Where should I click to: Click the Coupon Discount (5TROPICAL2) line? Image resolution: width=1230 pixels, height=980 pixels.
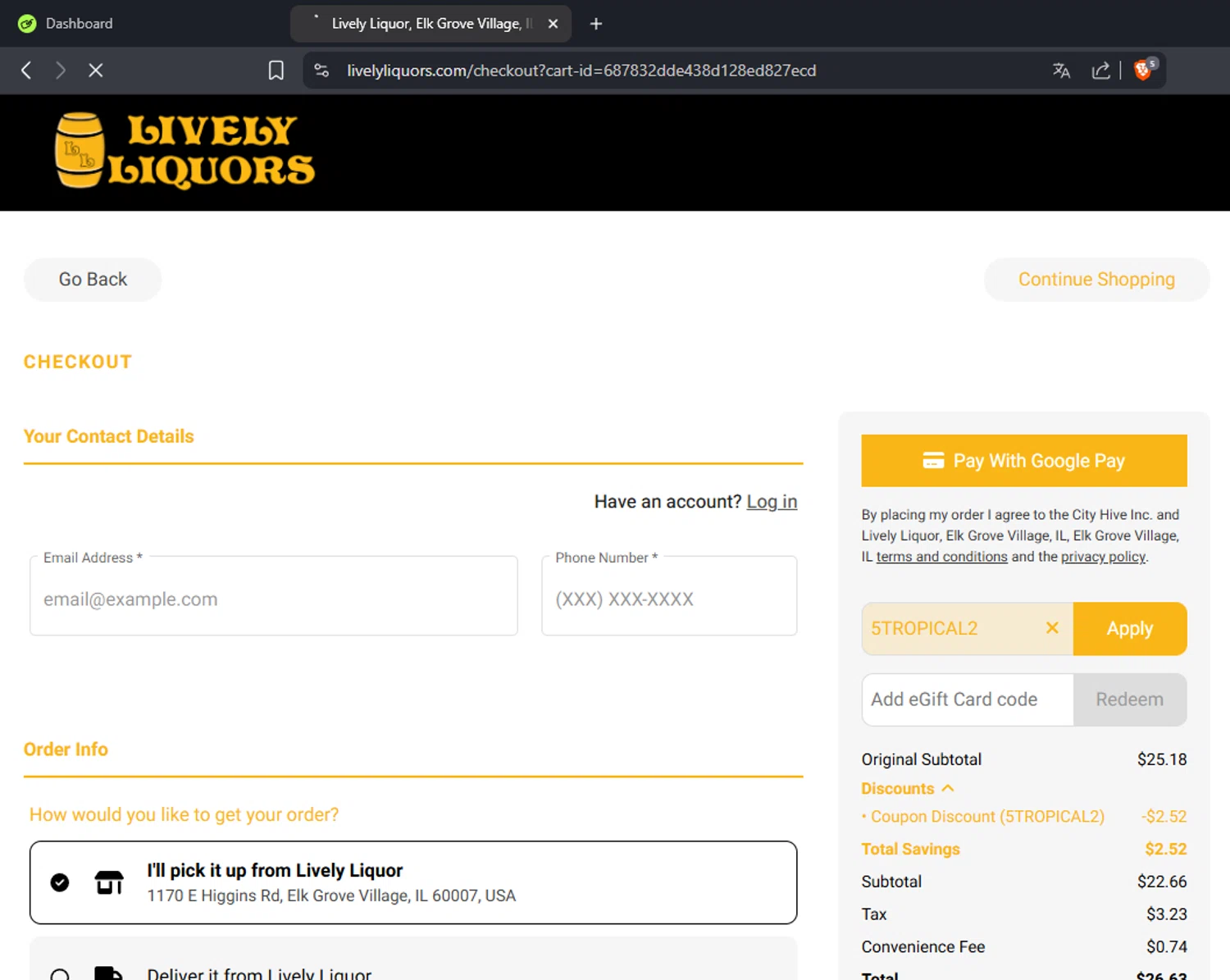point(1024,817)
